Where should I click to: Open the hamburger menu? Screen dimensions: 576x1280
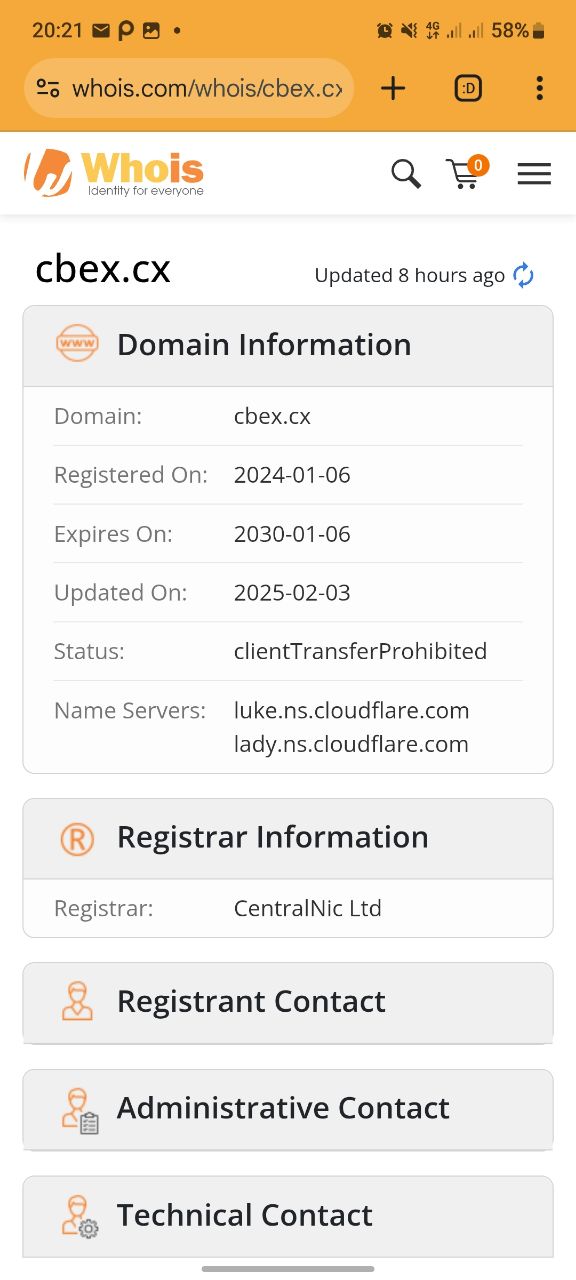point(534,174)
